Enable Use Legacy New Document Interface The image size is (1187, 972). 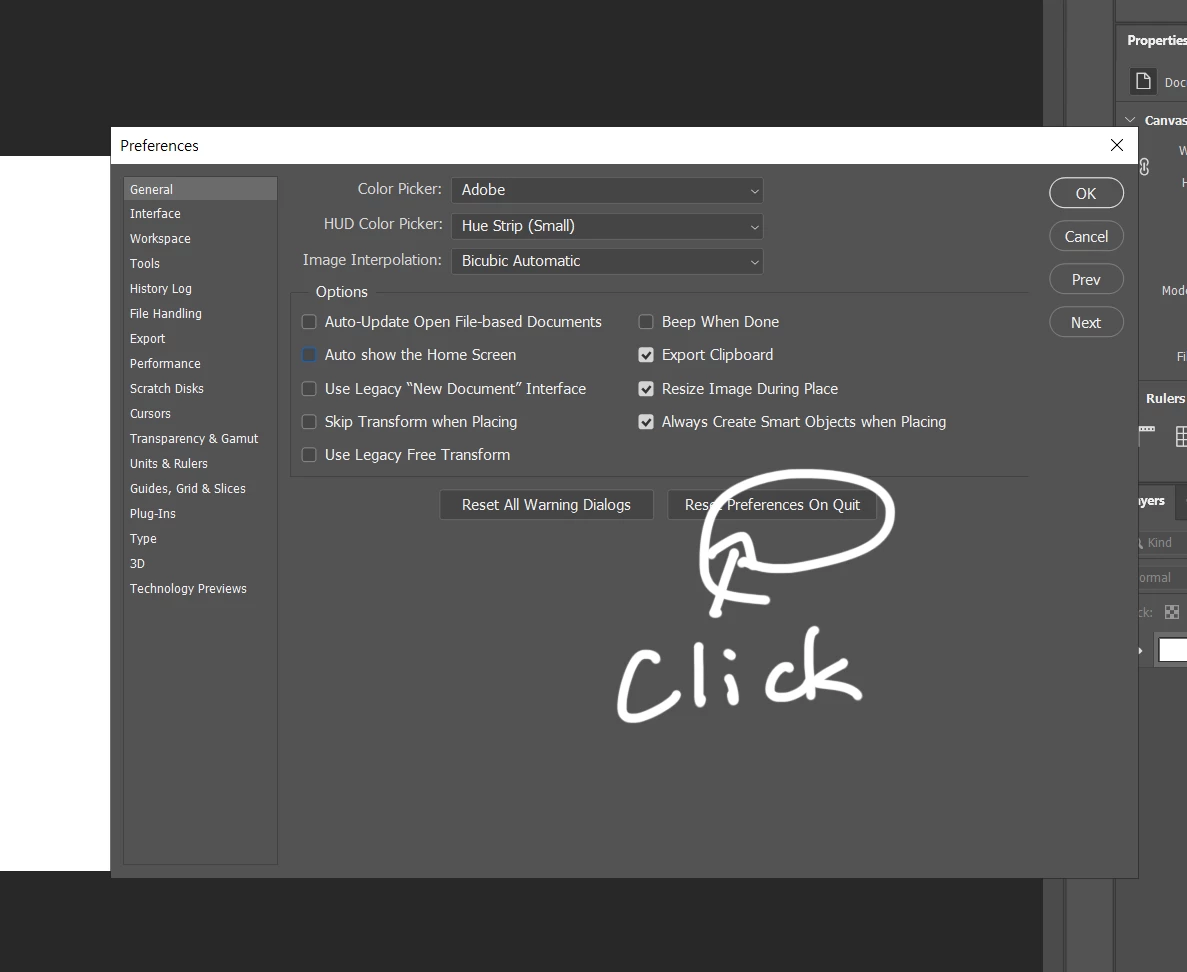point(309,389)
